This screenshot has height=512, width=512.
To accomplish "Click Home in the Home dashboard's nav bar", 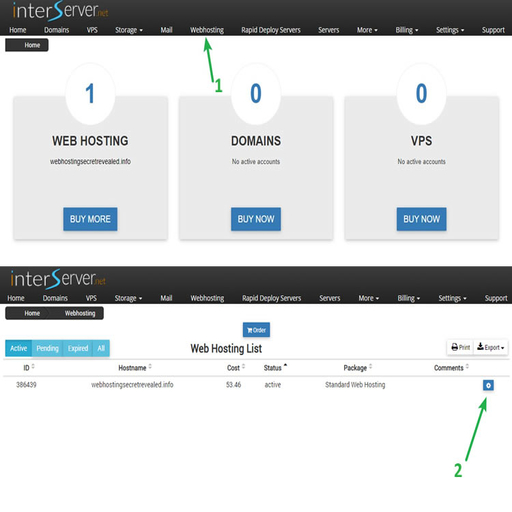I will pos(18,30).
